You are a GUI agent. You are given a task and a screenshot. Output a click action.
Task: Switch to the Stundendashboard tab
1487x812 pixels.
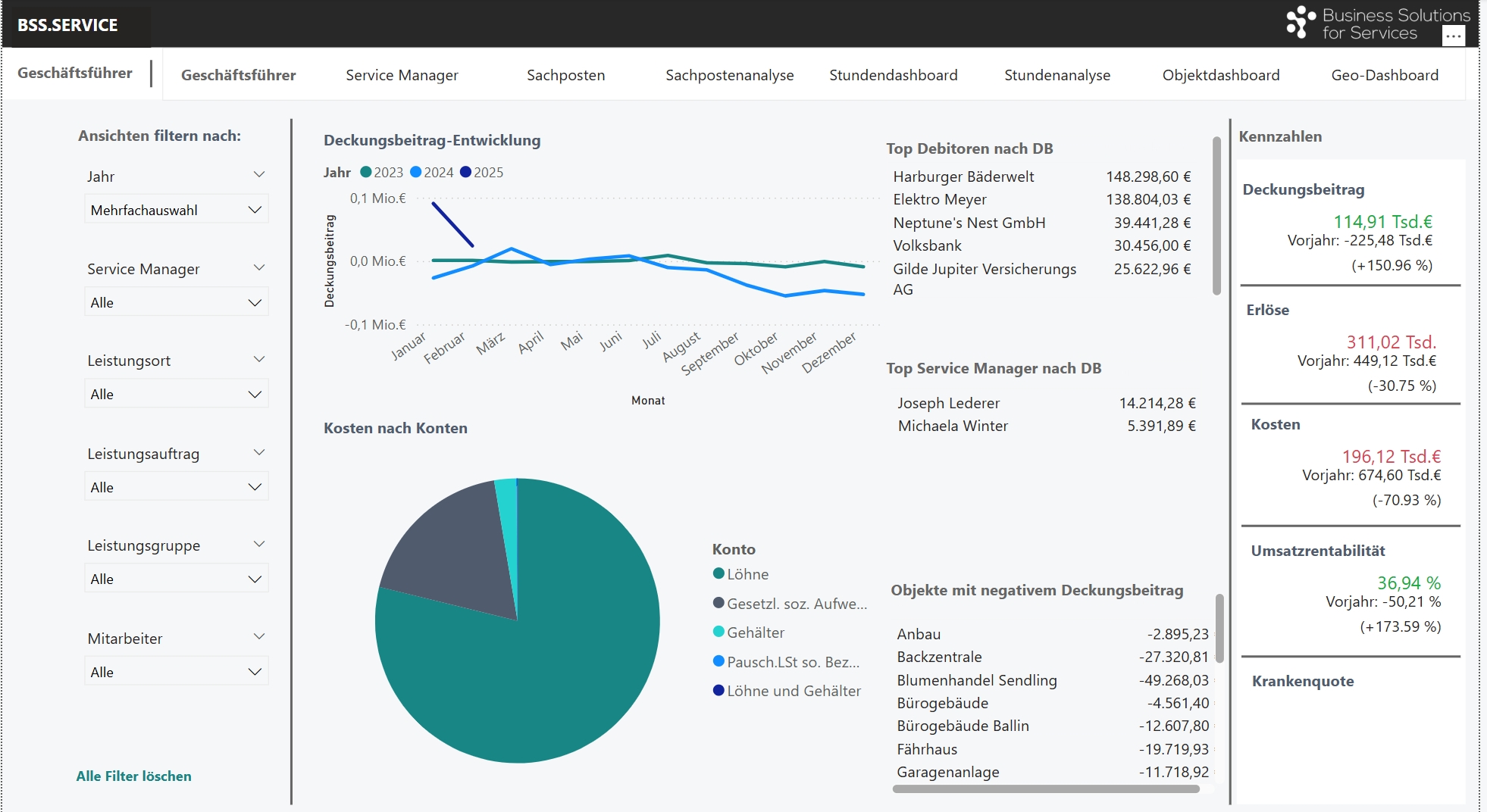point(893,75)
